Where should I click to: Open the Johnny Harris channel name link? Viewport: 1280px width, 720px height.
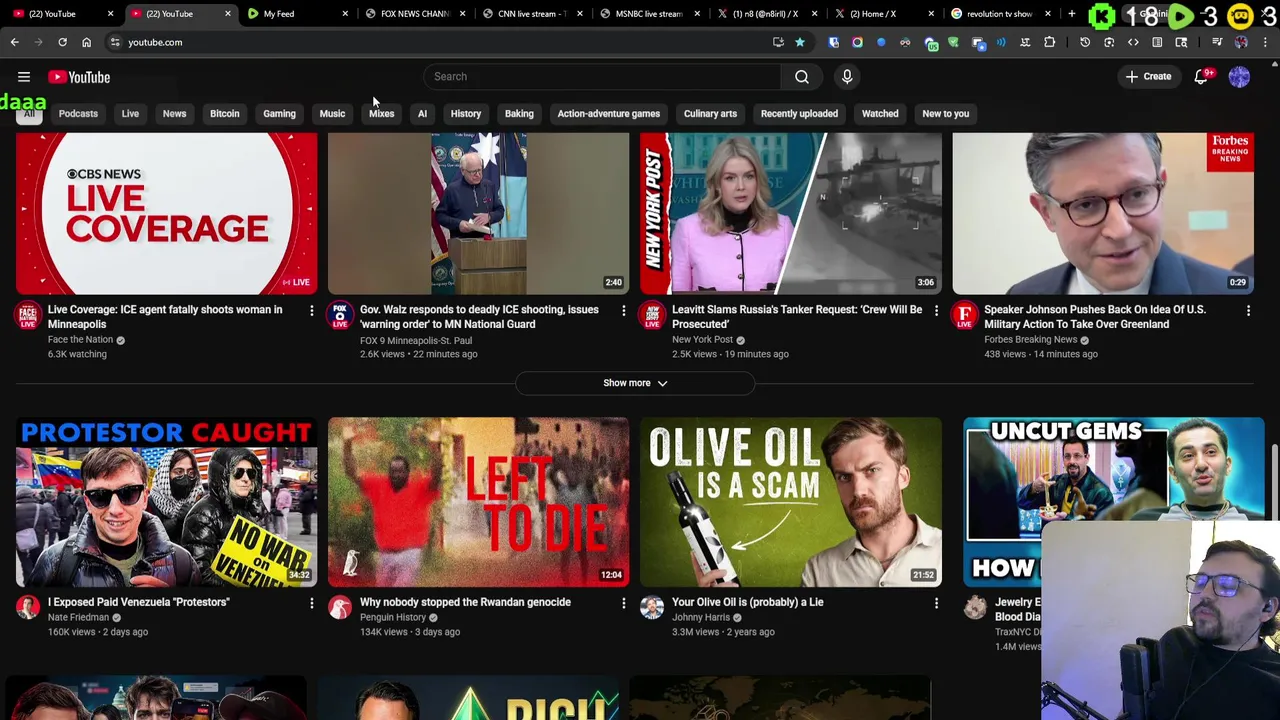pyautogui.click(x=701, y=617)
